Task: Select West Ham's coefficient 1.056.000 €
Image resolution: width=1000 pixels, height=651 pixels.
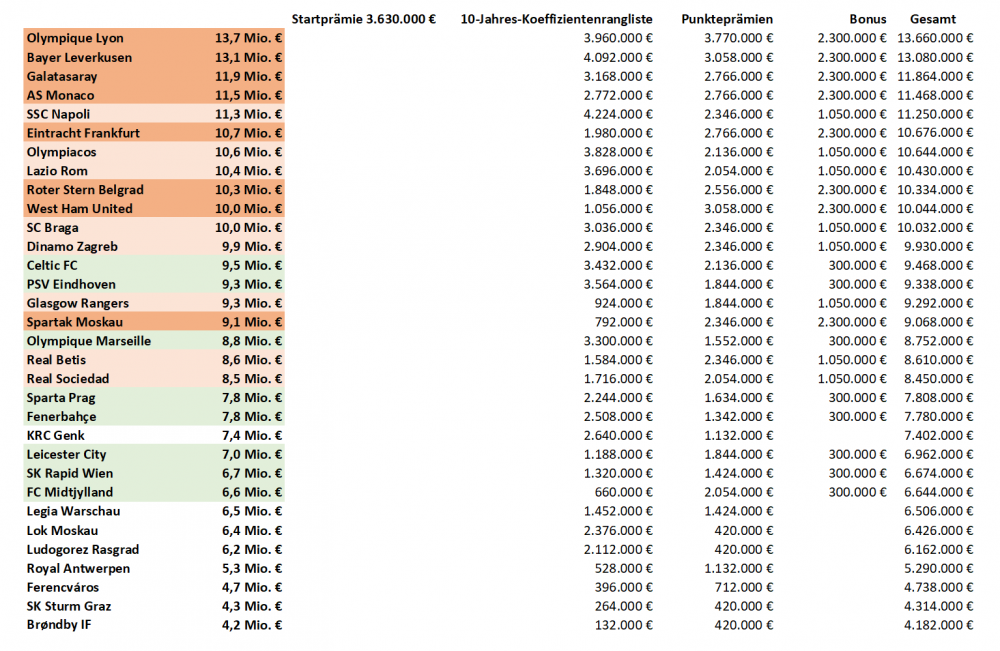Action: [618, 209]
